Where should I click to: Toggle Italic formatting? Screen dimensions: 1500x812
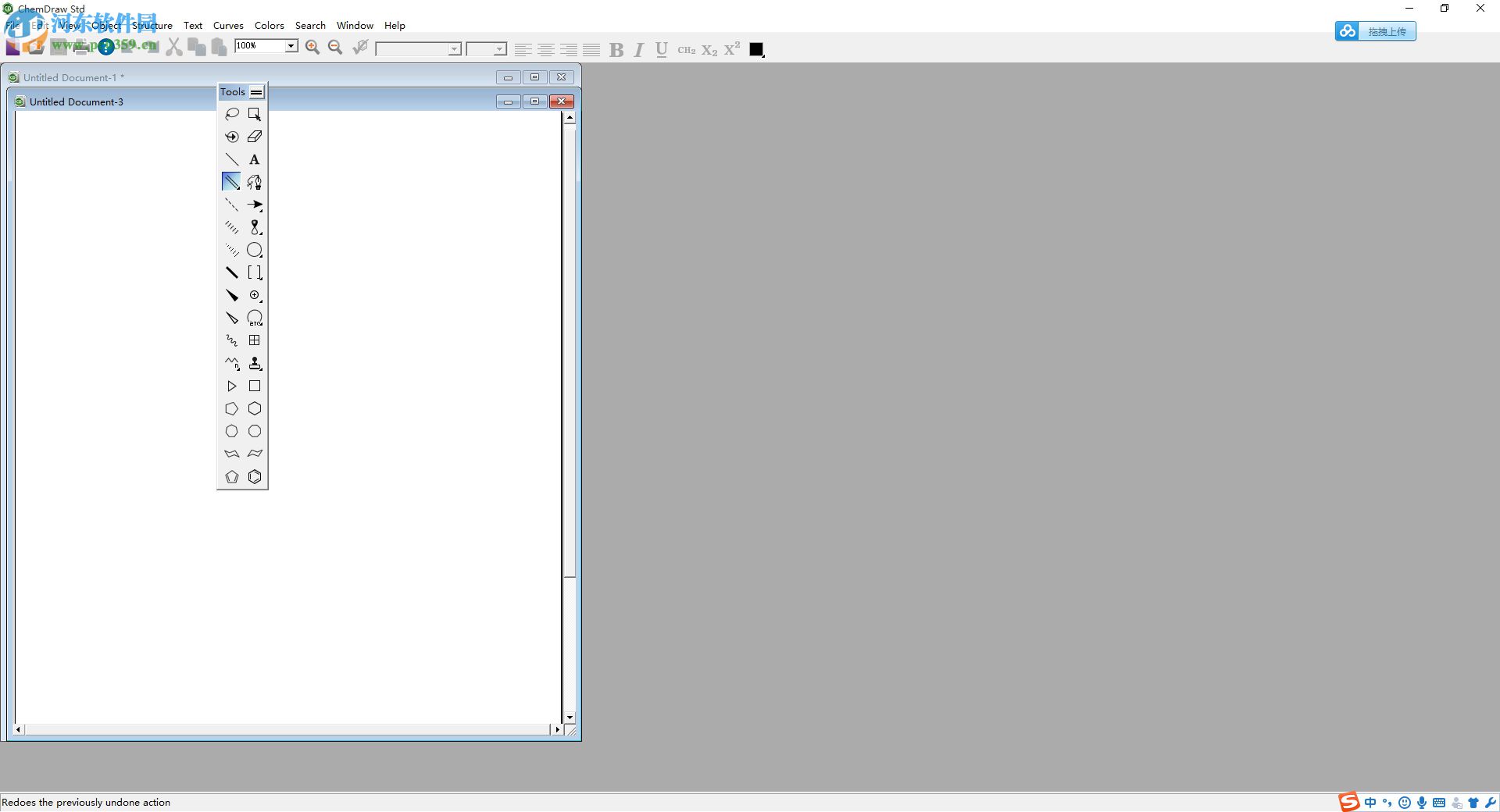(x=639, y=50)
